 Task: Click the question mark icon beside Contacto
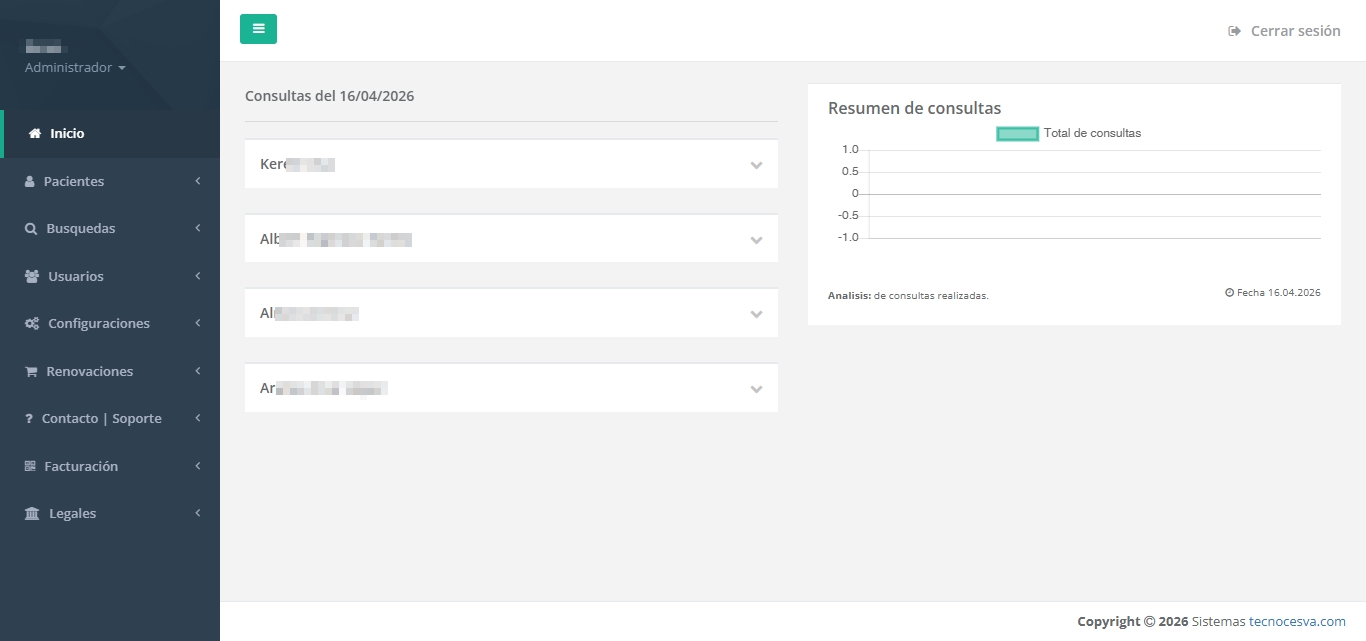click(29, 419)
